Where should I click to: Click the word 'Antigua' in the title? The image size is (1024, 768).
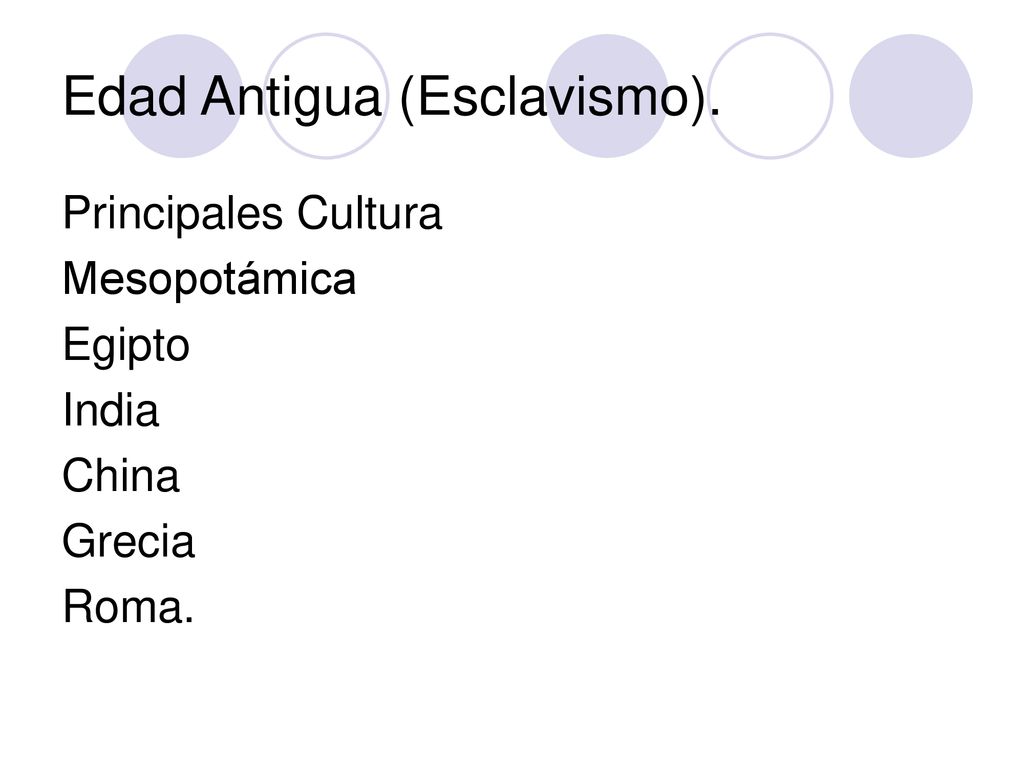pos(291,98)
